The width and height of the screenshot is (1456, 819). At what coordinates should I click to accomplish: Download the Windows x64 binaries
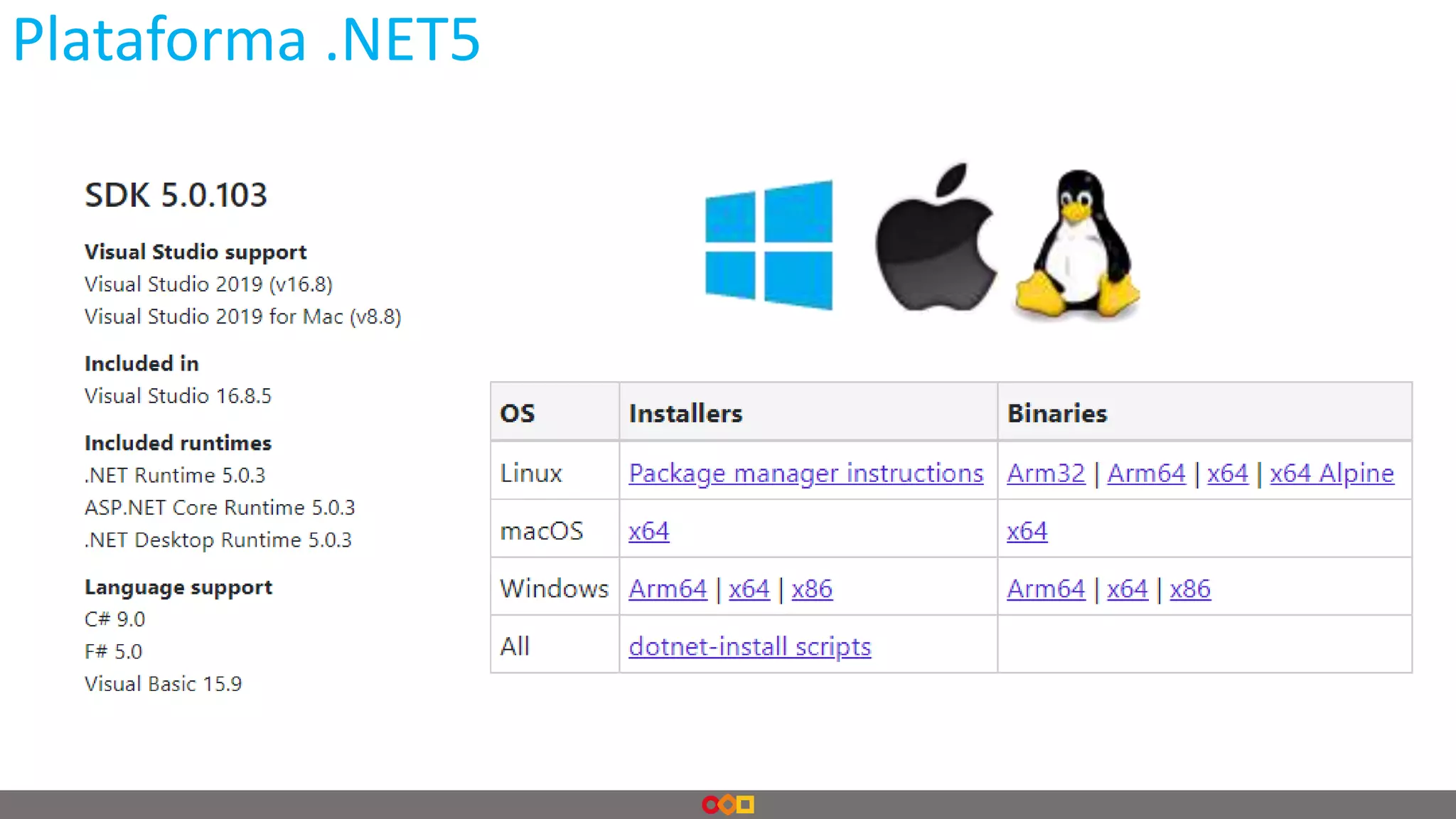tap(1128, 589)
